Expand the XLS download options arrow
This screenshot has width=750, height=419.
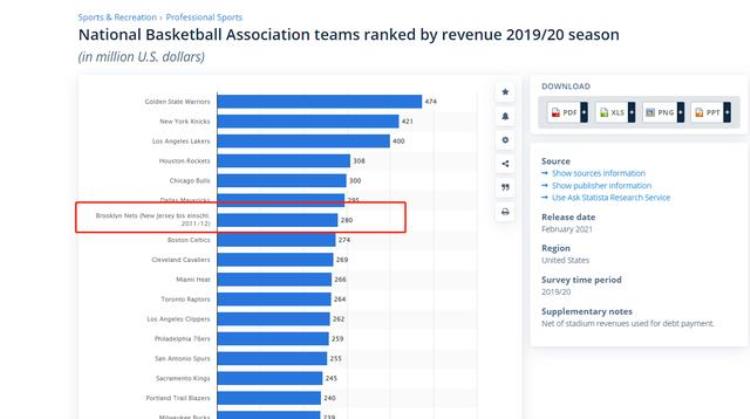632,112
